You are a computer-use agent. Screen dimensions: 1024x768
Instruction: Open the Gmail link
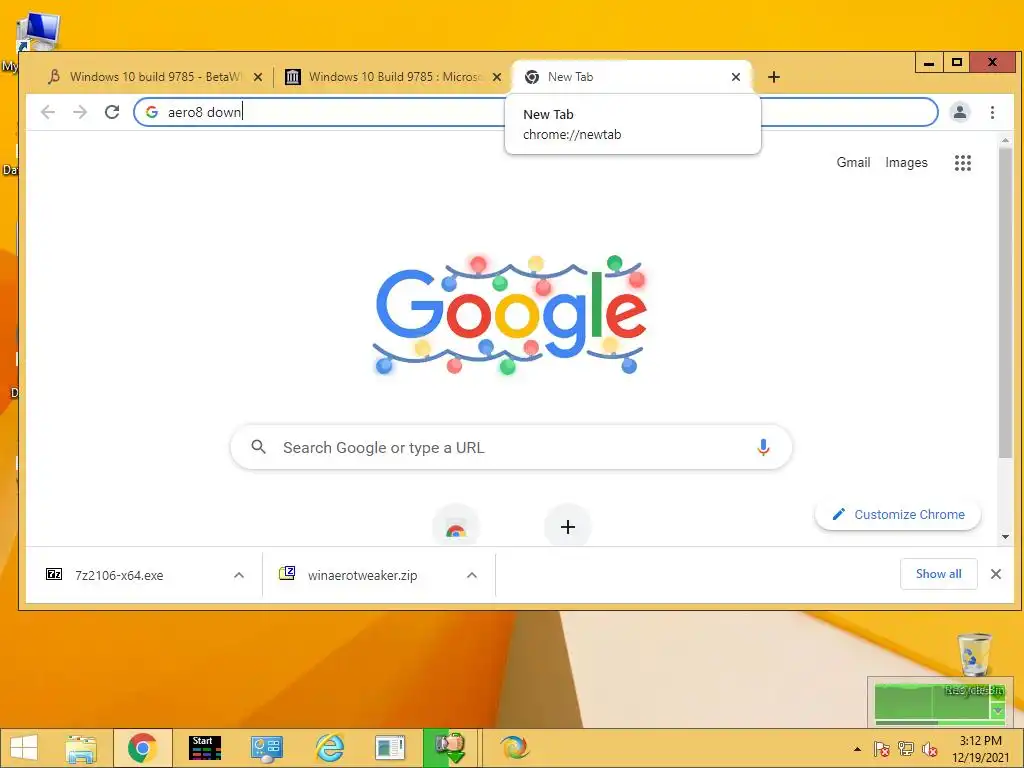(853, 163)
